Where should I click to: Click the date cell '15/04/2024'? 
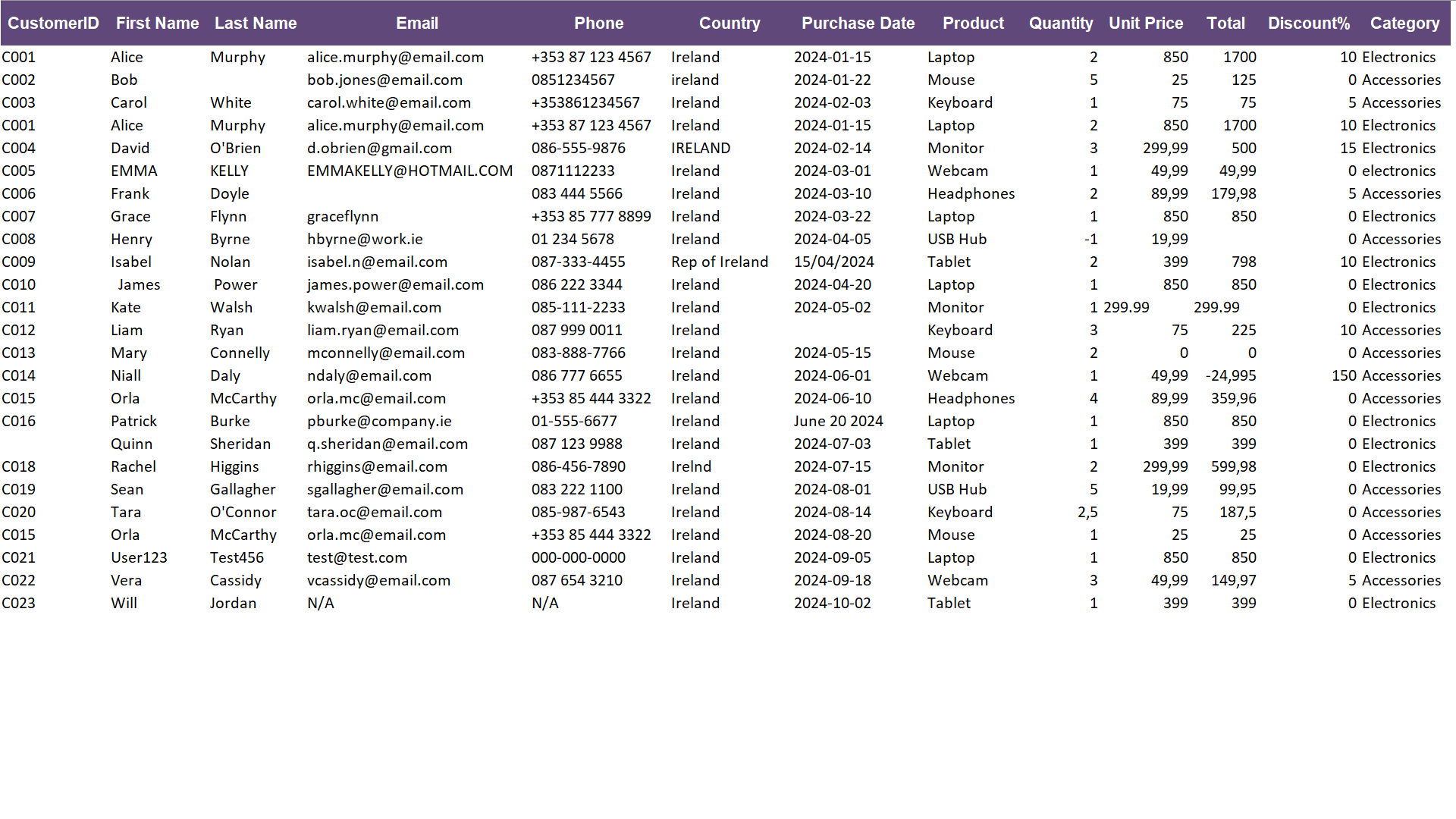click(833, 262)
